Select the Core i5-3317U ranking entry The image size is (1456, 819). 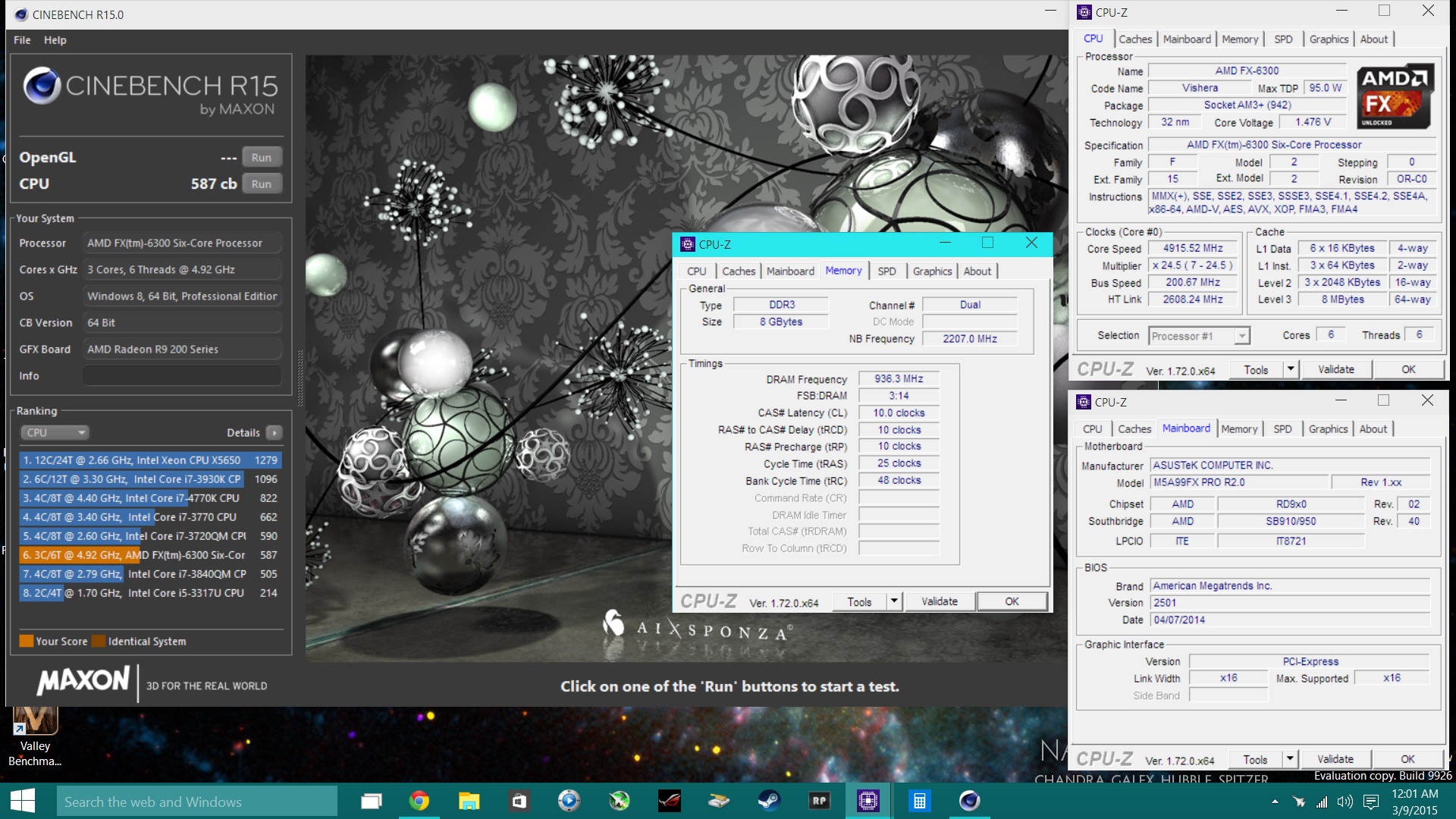point(151,593)
